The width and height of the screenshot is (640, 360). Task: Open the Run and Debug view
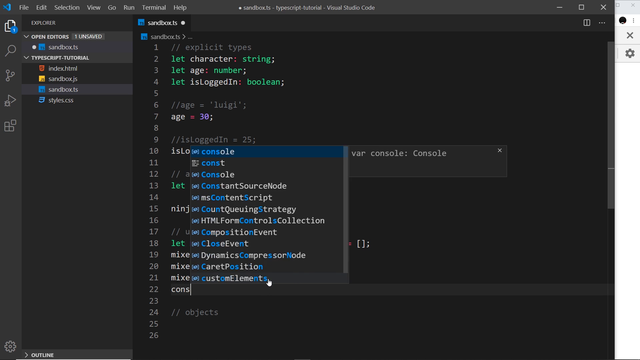point(10,100)
